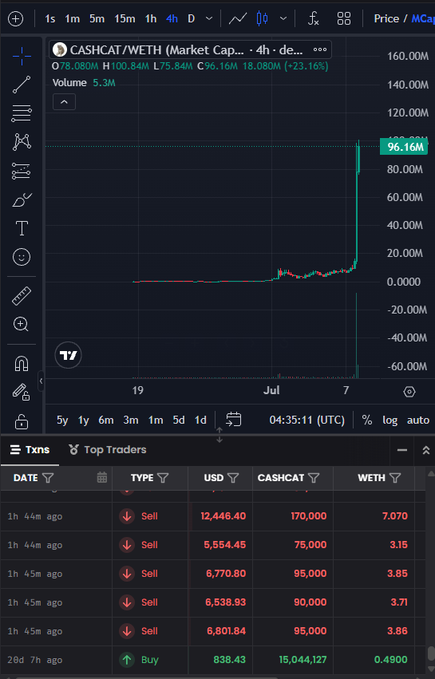Filter transactions by USD amount
This screenshot has height=679, width=435.
[x=233, y=478]
